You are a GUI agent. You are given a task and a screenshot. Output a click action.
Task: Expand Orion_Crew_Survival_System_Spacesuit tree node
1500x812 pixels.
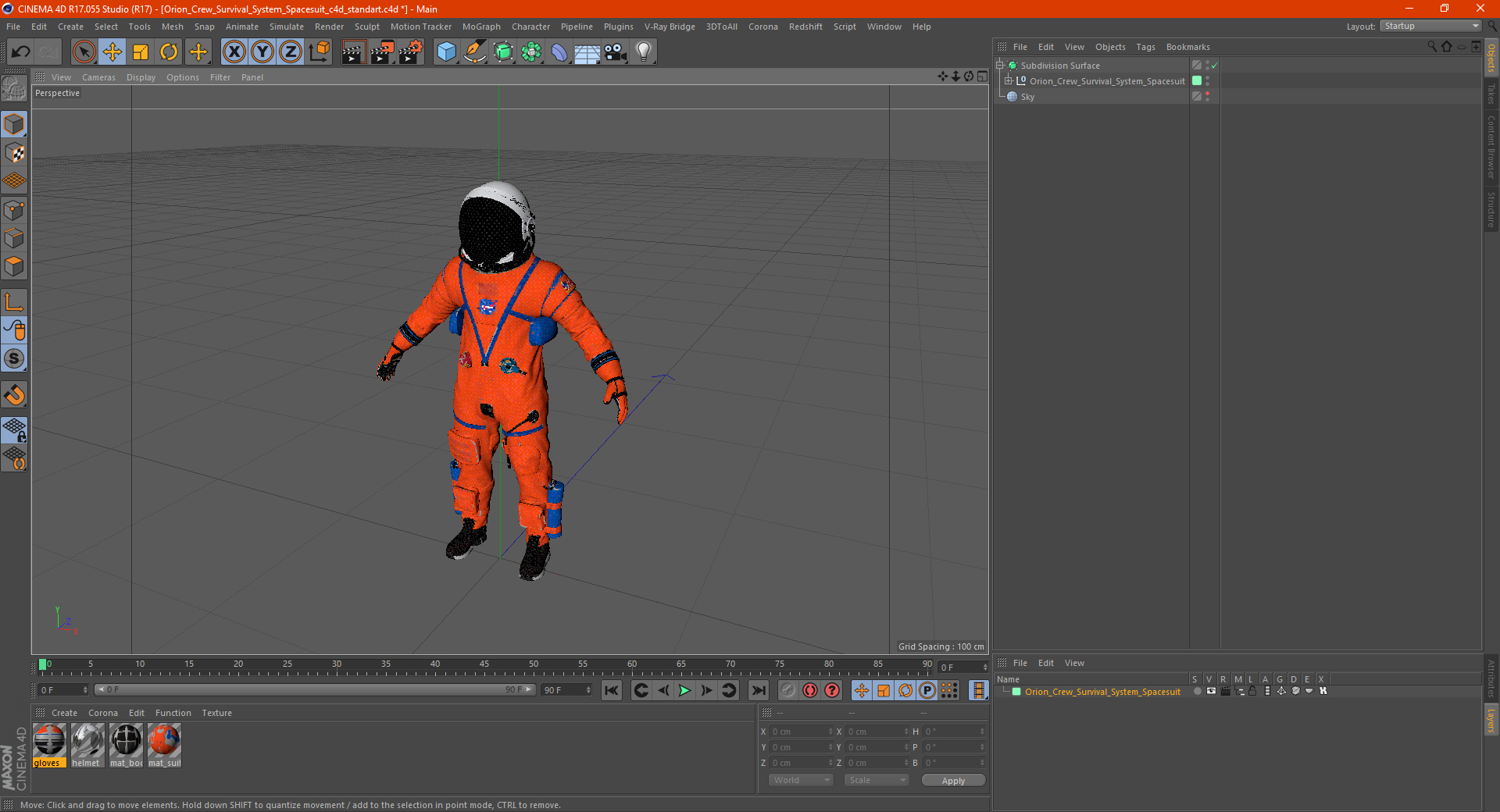click(1009, 81)
